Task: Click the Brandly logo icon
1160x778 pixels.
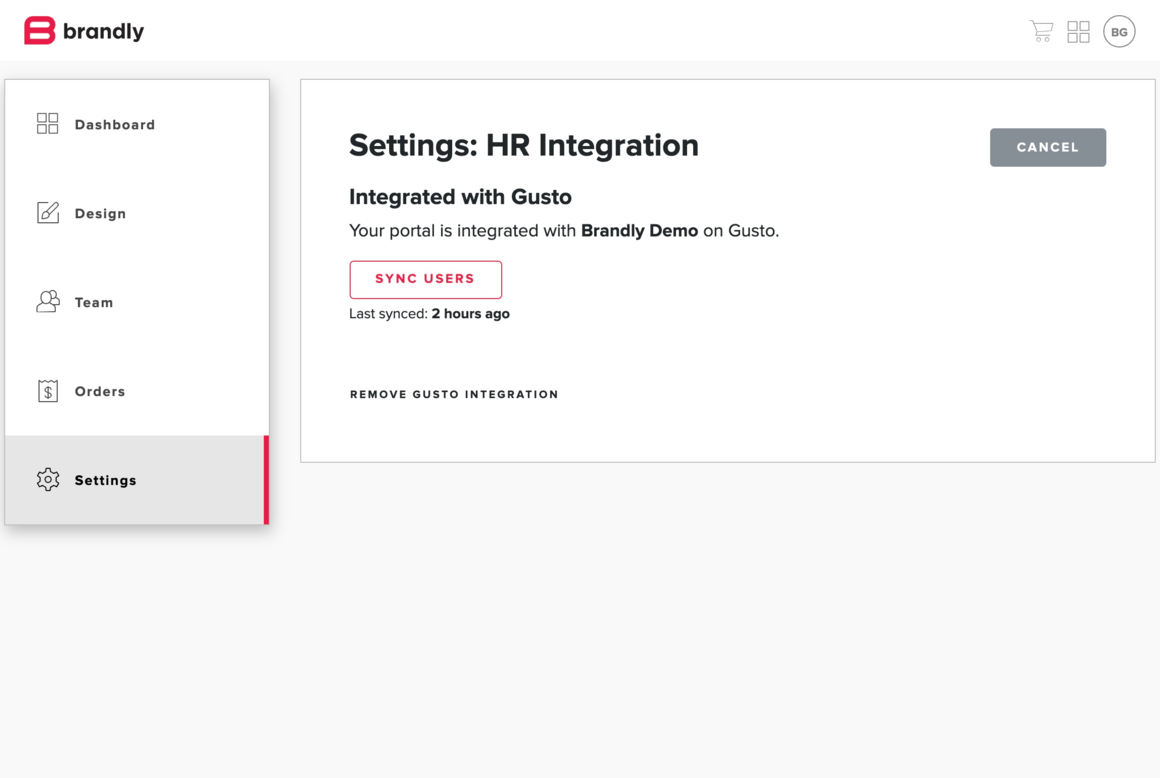Action: [x=39, y=30]
